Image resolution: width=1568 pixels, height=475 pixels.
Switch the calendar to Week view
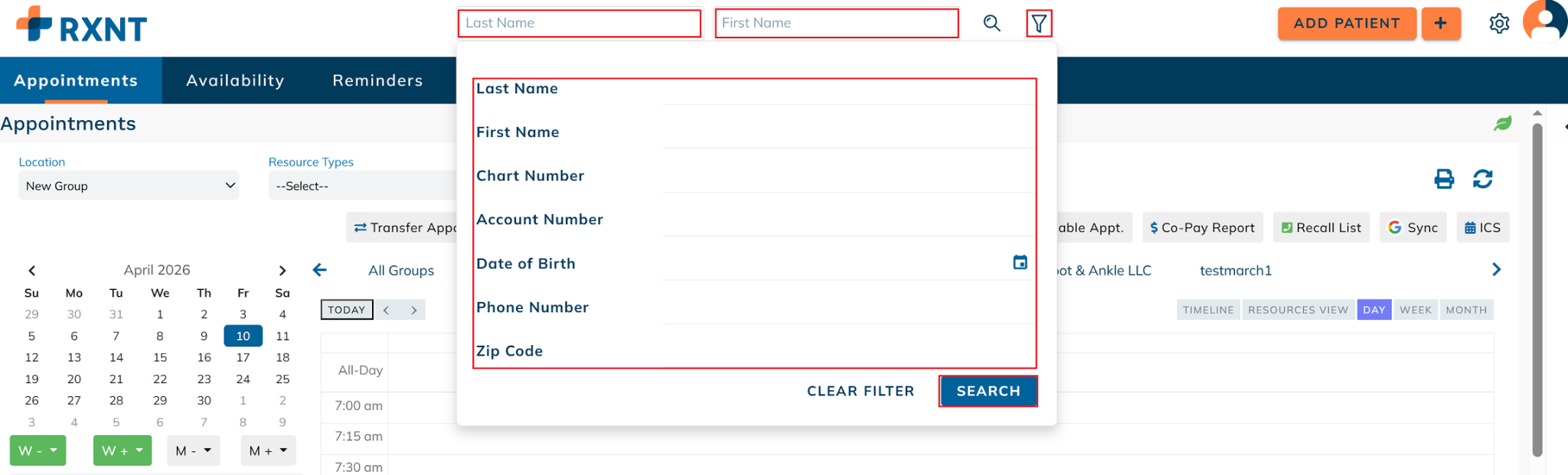pos(1415,310)
